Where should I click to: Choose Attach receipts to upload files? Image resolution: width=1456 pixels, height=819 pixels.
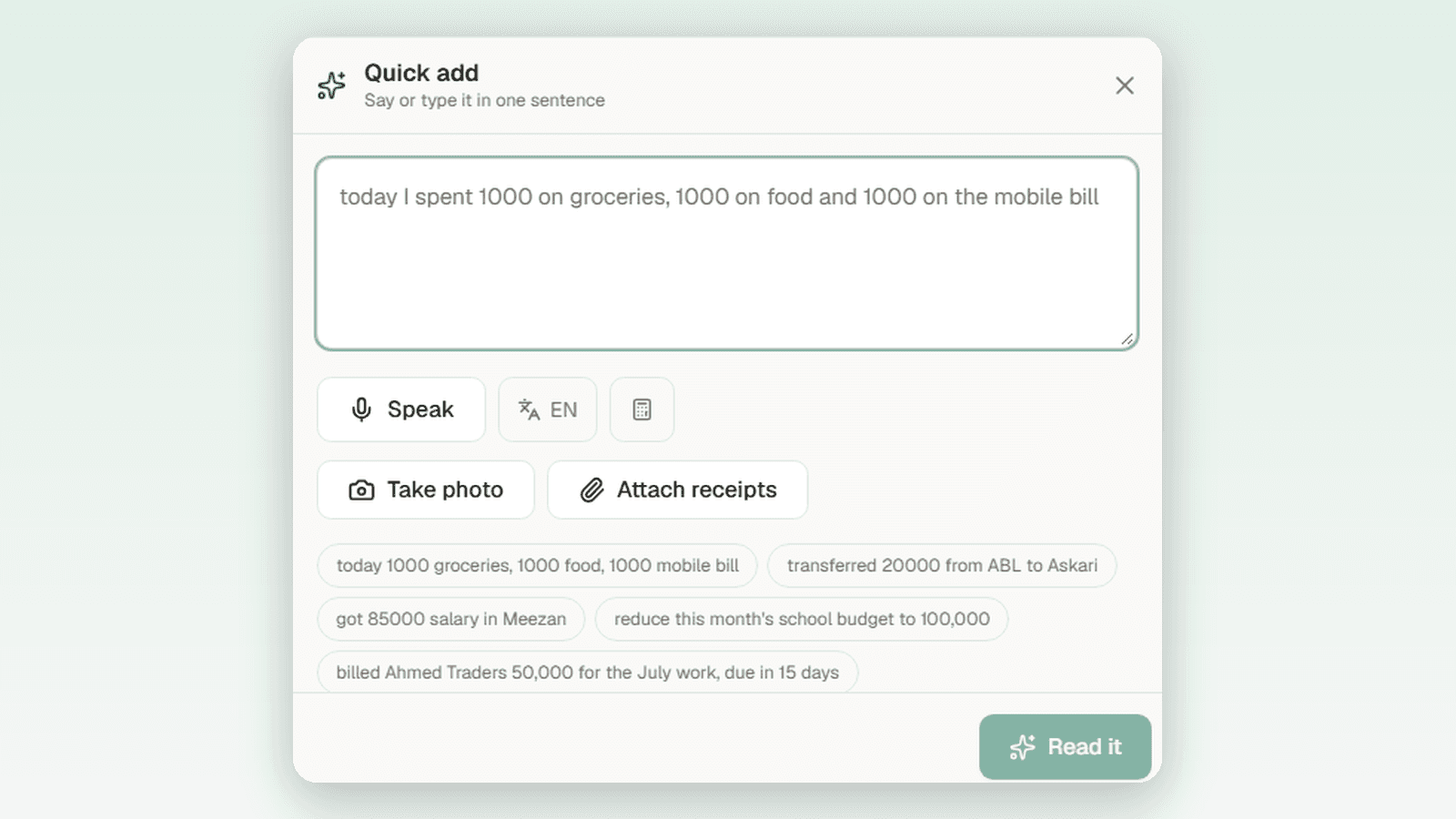(677, 490)
